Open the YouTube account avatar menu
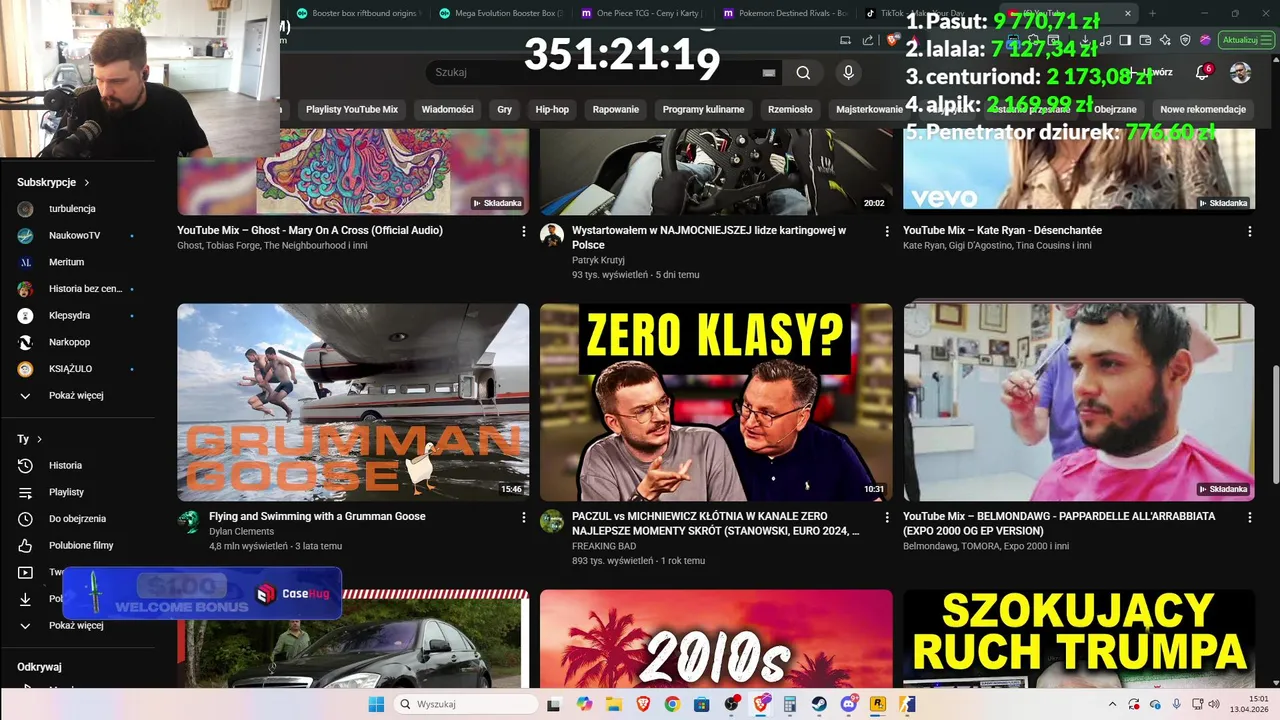The image size is (1280, 720). pyautogui.click(x=1240, y=72)
